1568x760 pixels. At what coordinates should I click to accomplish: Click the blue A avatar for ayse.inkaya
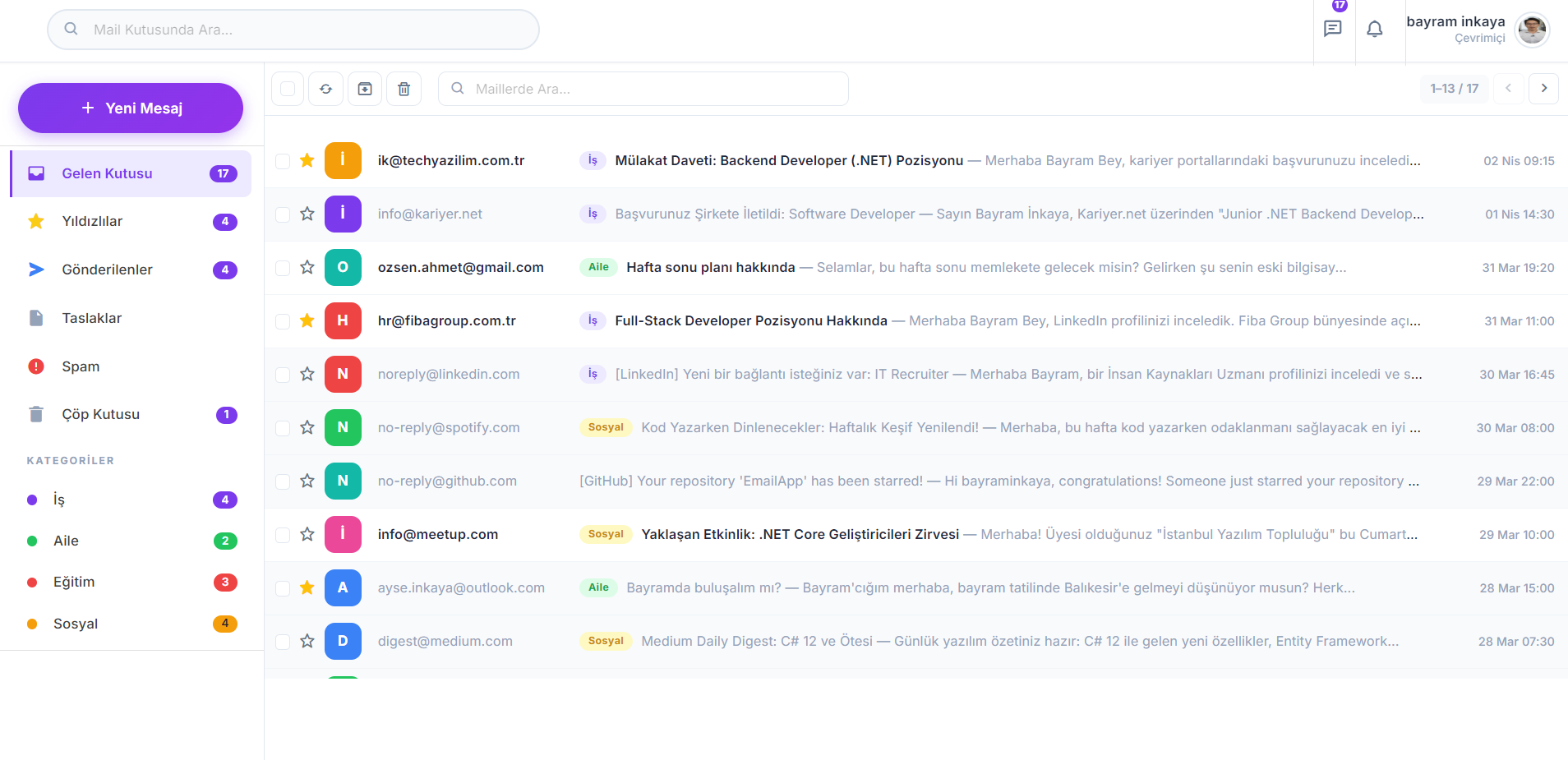tap(343, 587)
